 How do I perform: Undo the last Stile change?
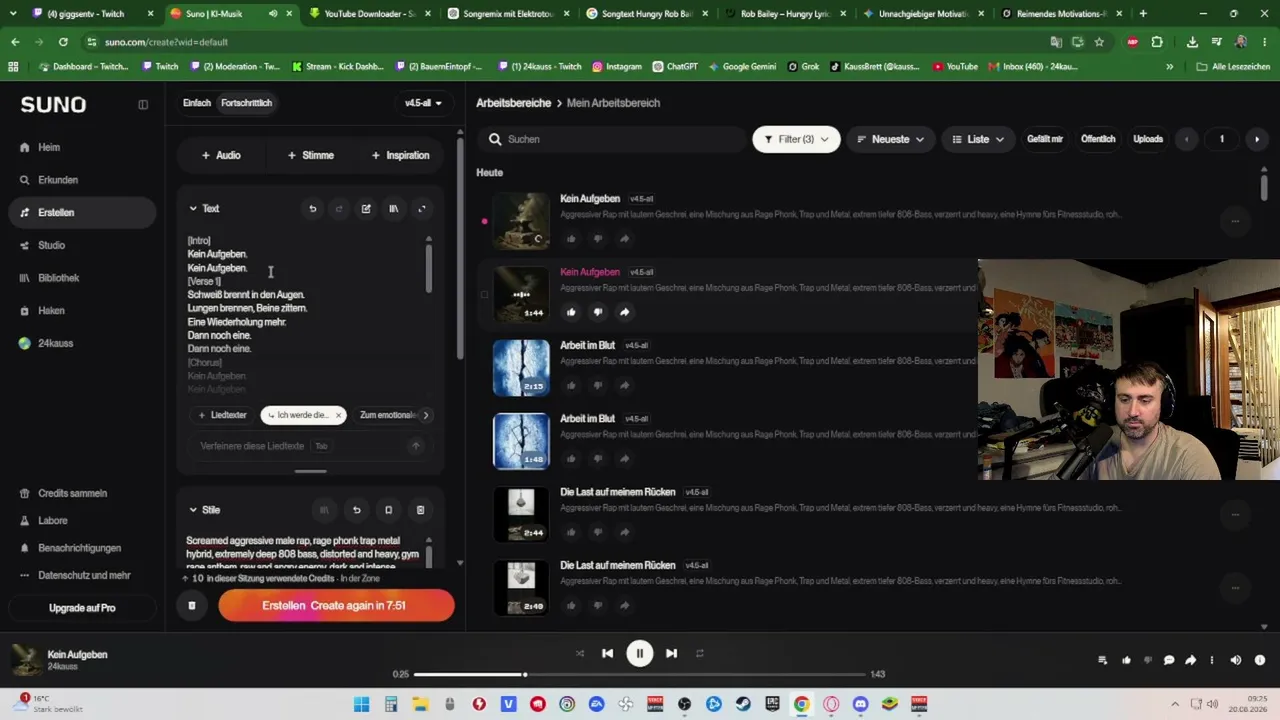(356, 510)
